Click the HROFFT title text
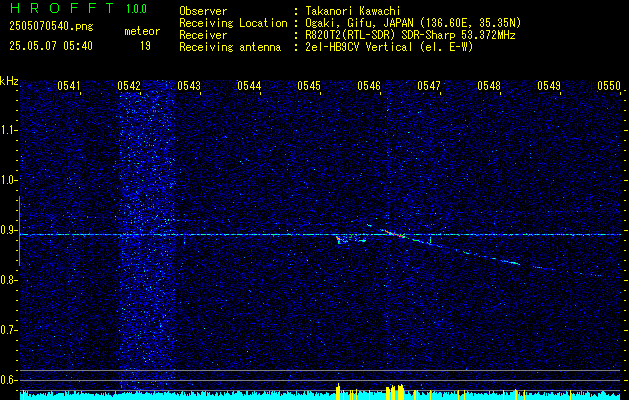The height and width of the screenshot is (400, 629). click(x=61, y=8)
